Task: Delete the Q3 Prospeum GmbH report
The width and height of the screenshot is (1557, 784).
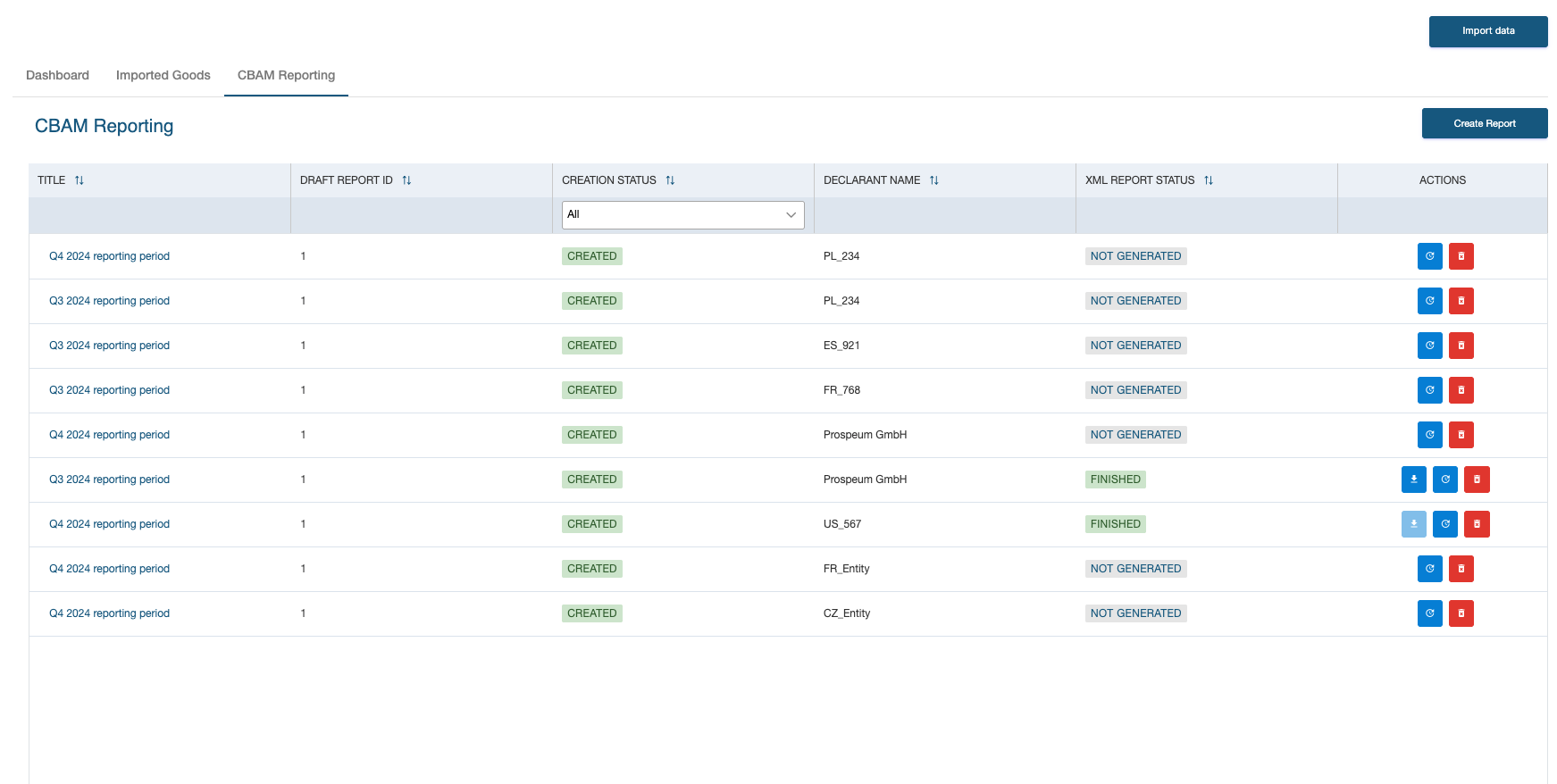Action: (x=1477, y=480)
